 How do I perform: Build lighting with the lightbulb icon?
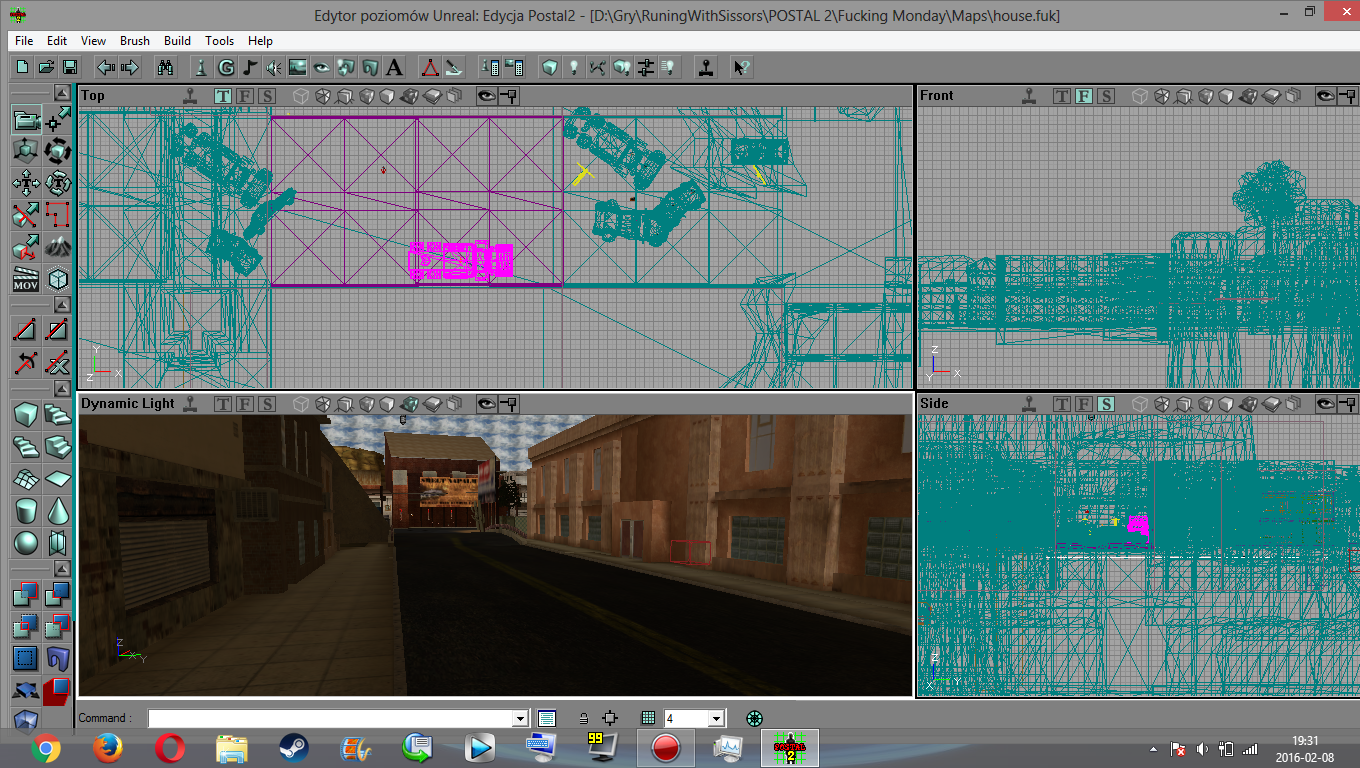[573, 67]
